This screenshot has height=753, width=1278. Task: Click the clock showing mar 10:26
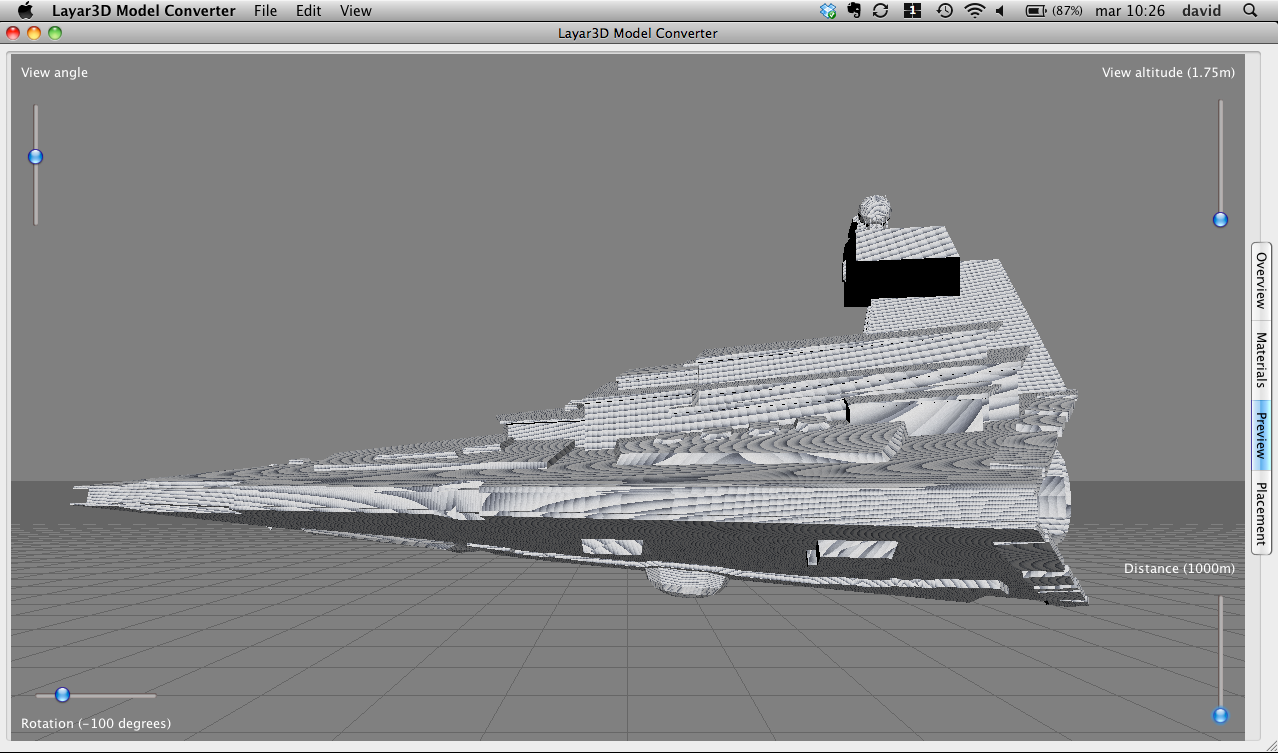click(x=1130, y=11)
